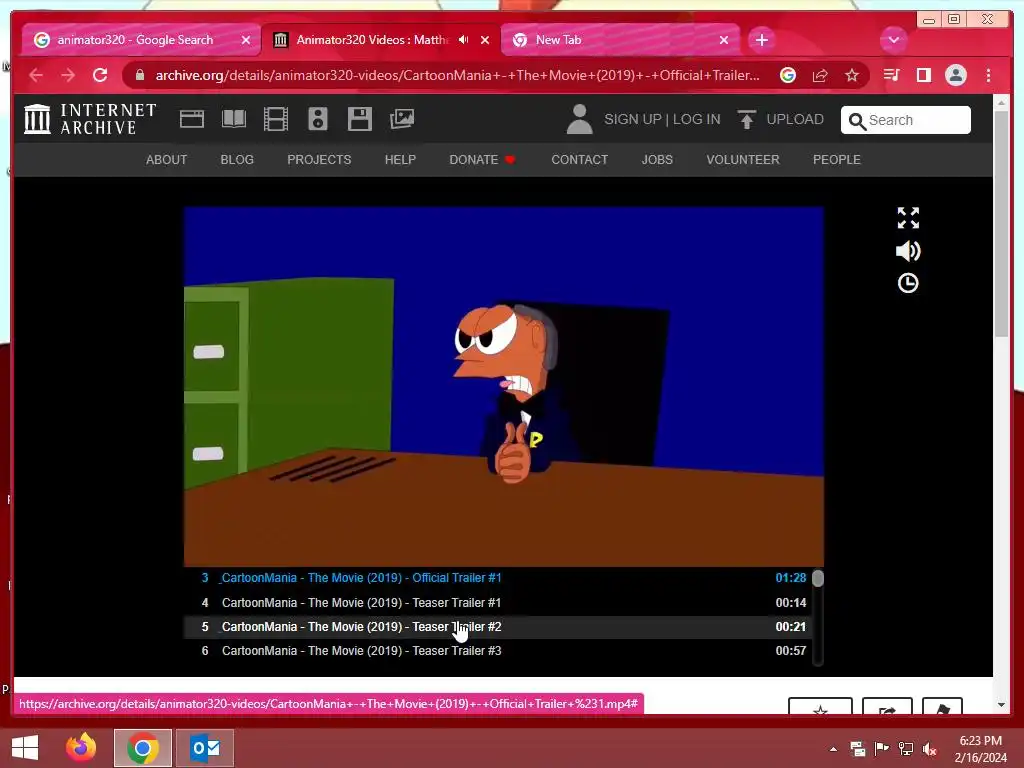Image resolution: width=1024 pixels, height=768 pixels.
Task: Open Firefox from the taskbar
Action: 81,748
